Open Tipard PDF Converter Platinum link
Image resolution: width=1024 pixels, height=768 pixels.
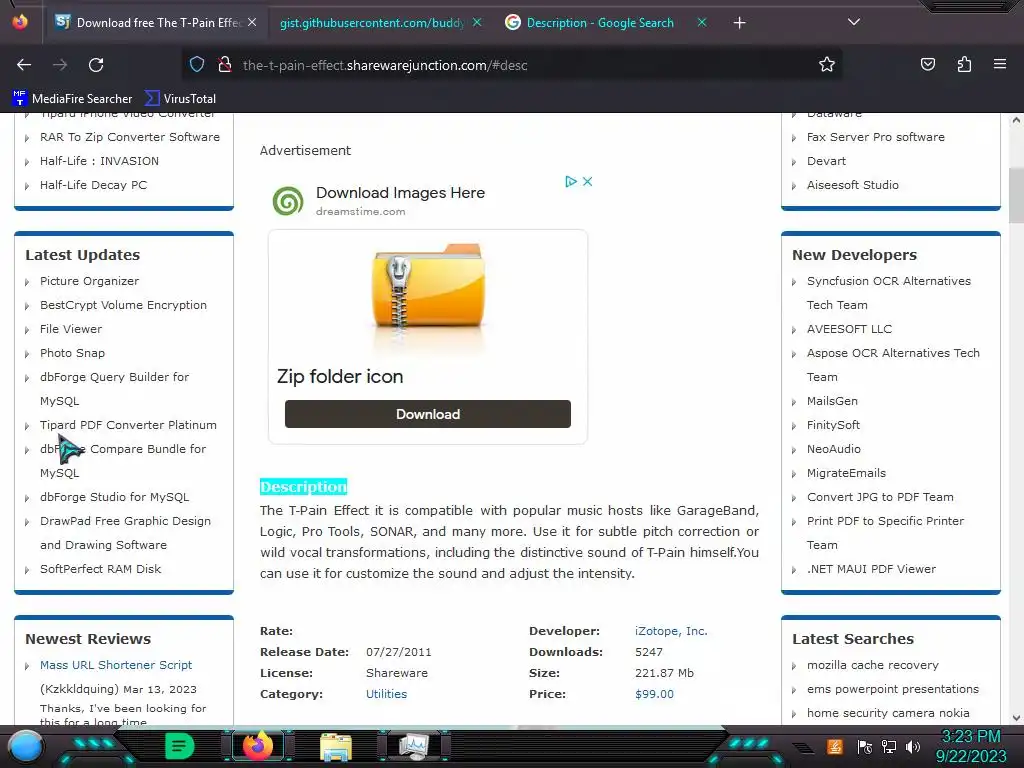[128, 425]
